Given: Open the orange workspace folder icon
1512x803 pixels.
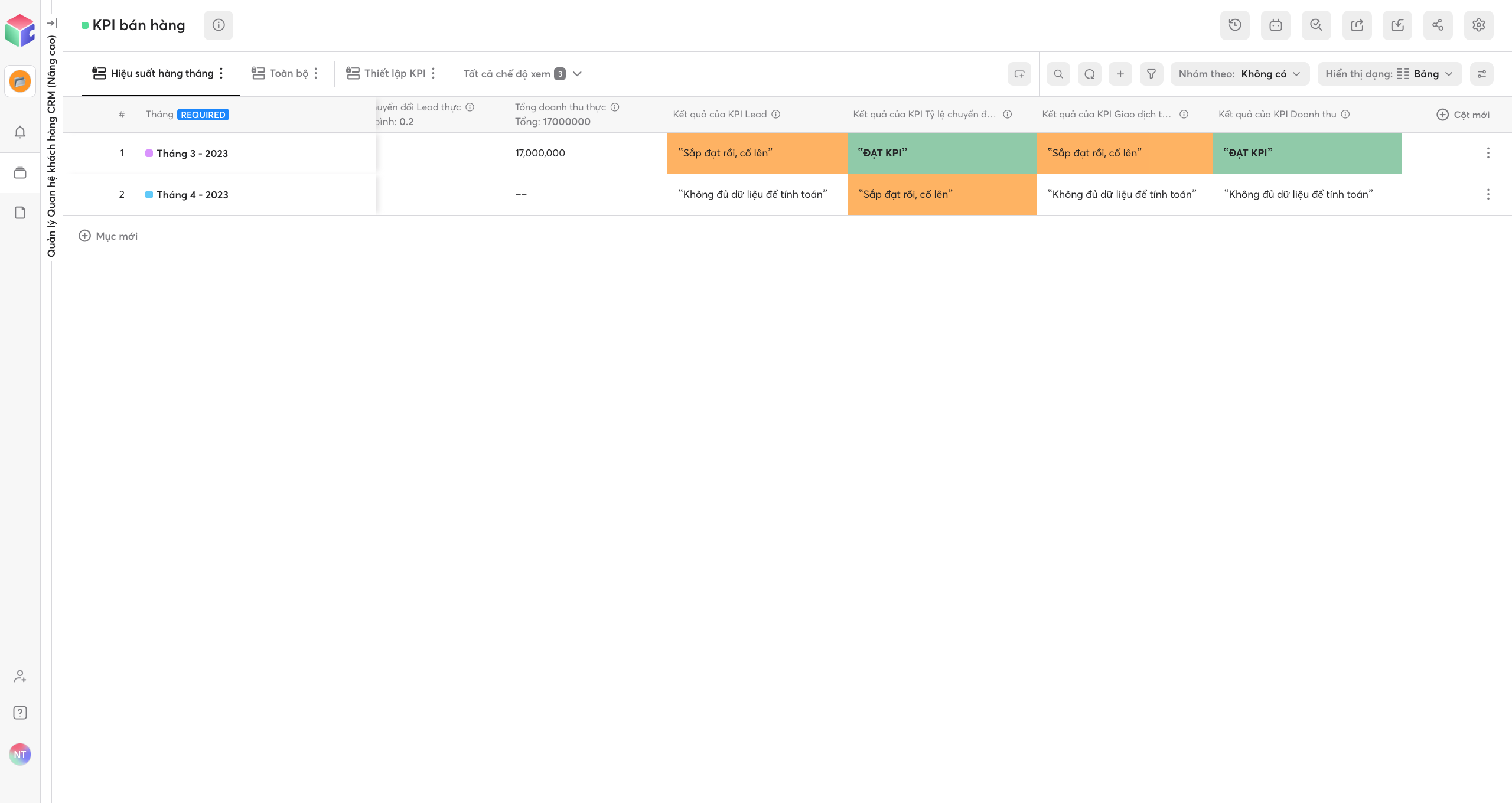Looking at the screenshot, I should pyautogui.click(x=20, y=81).
